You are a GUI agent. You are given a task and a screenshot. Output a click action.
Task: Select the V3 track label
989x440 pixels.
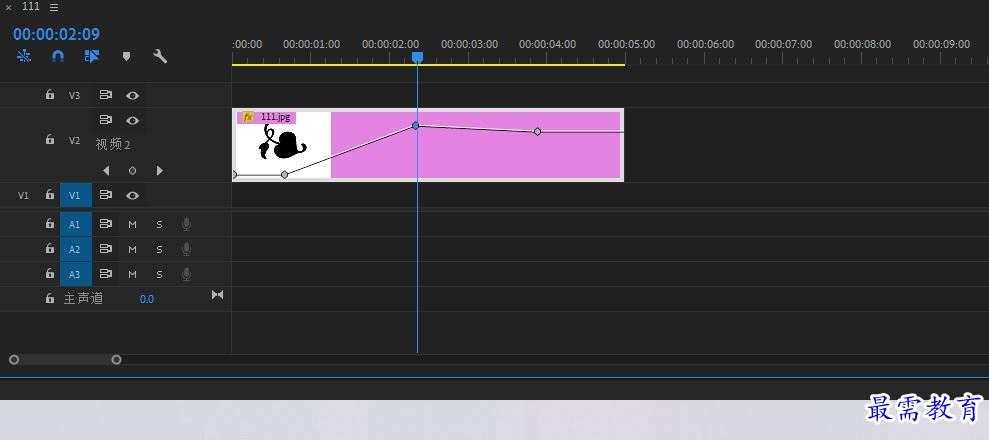click(x=74, y=96)
